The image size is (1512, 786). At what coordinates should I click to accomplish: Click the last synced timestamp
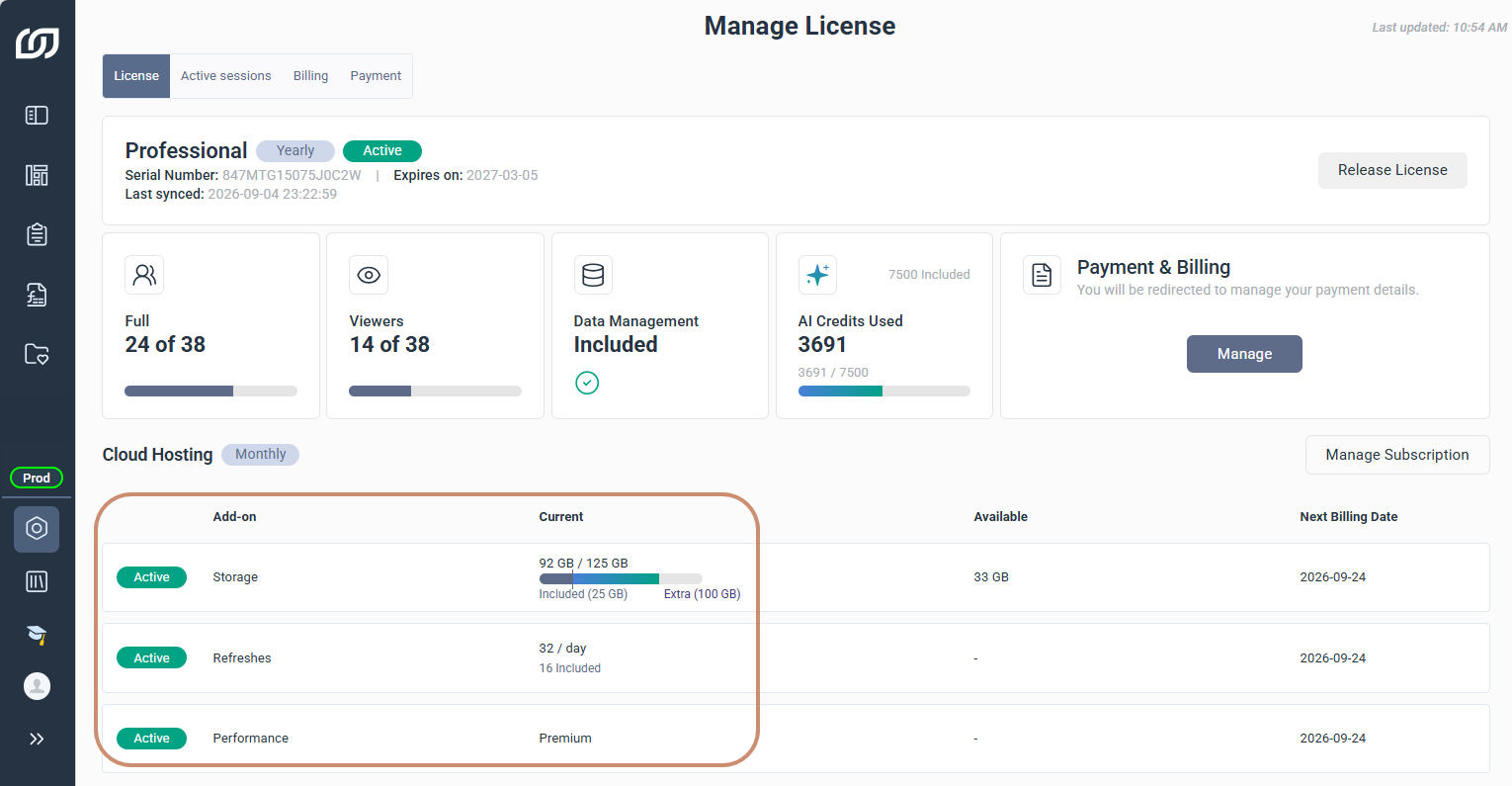pos(272,194)
